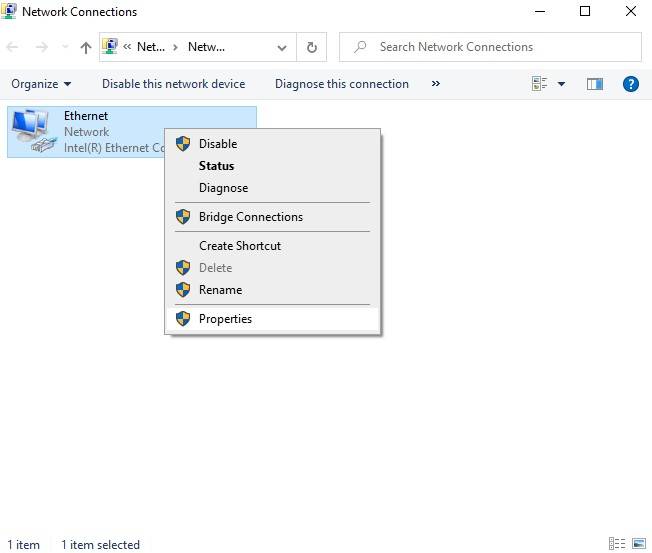Click the '1 item selected' status text
The width and height of the screenshot is (652, 553).
tap(100, 545)
